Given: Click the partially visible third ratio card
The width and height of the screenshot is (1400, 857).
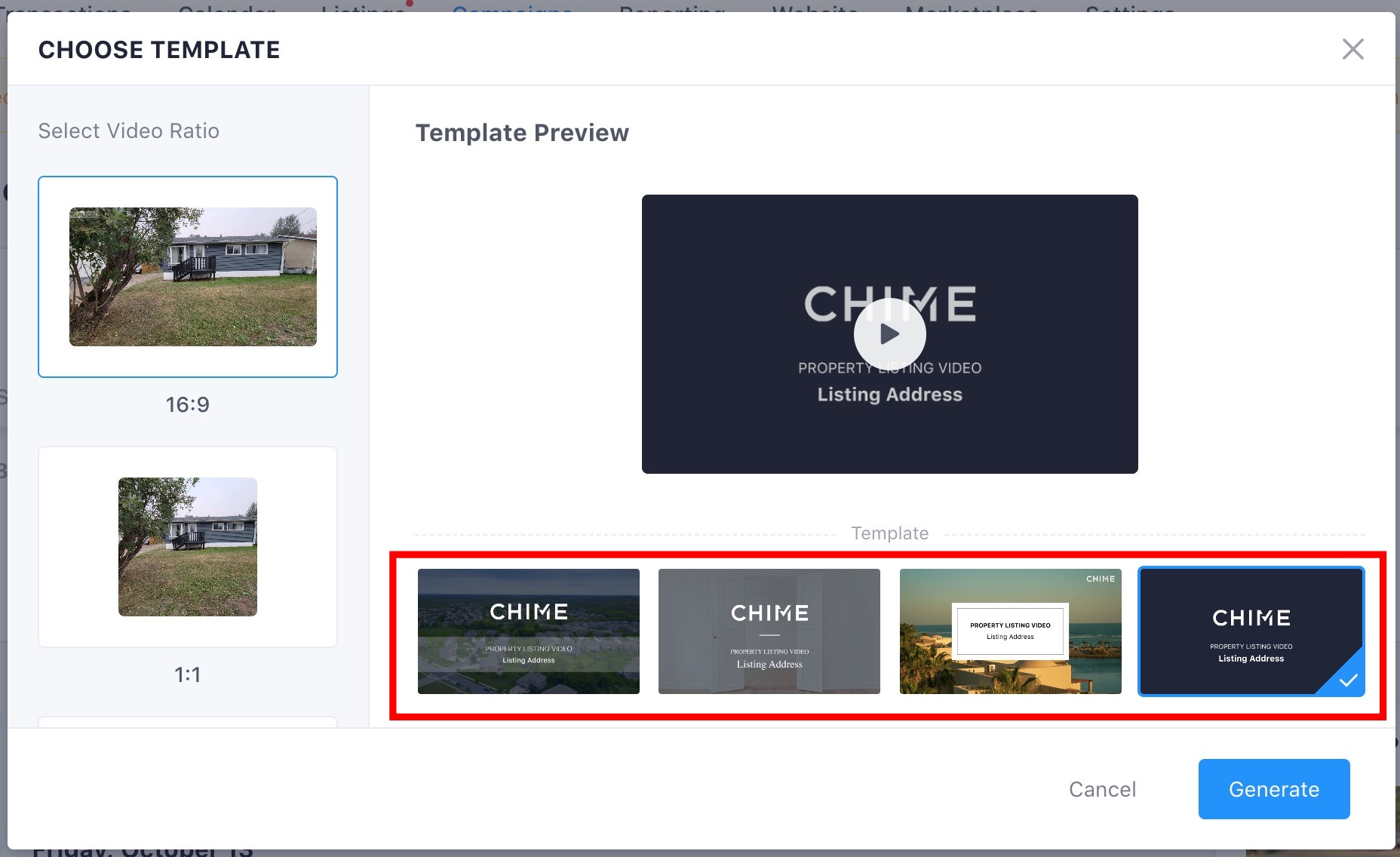Looking at the screenshot, I should pyautogui.click(x=188, y=722).
